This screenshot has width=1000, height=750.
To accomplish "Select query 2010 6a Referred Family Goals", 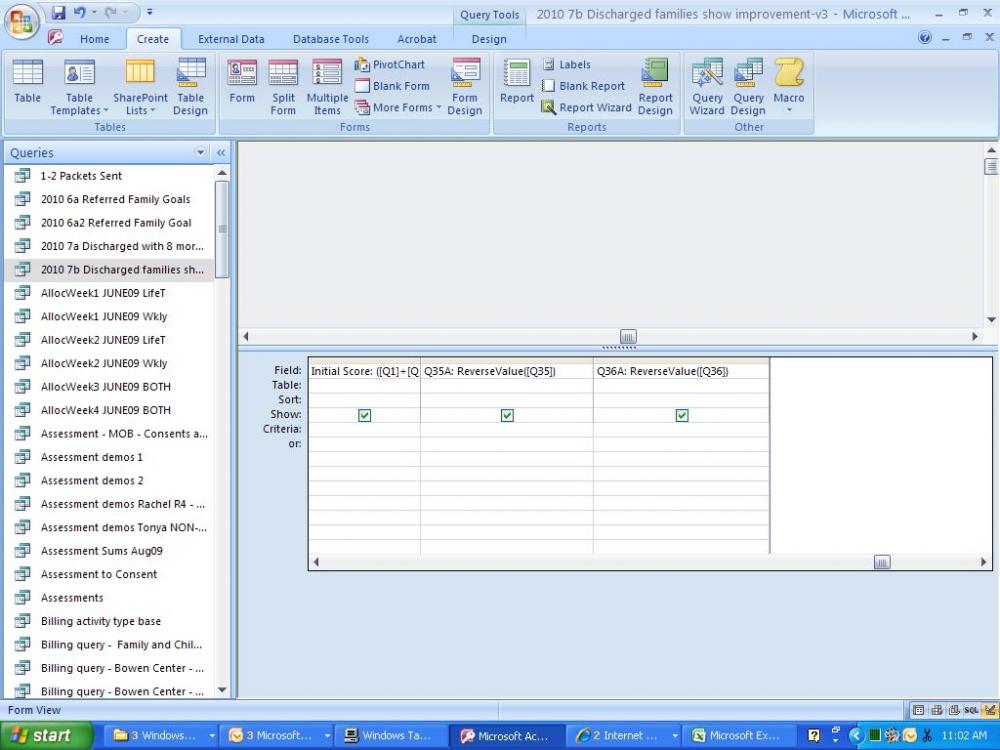I will [109, 199].
